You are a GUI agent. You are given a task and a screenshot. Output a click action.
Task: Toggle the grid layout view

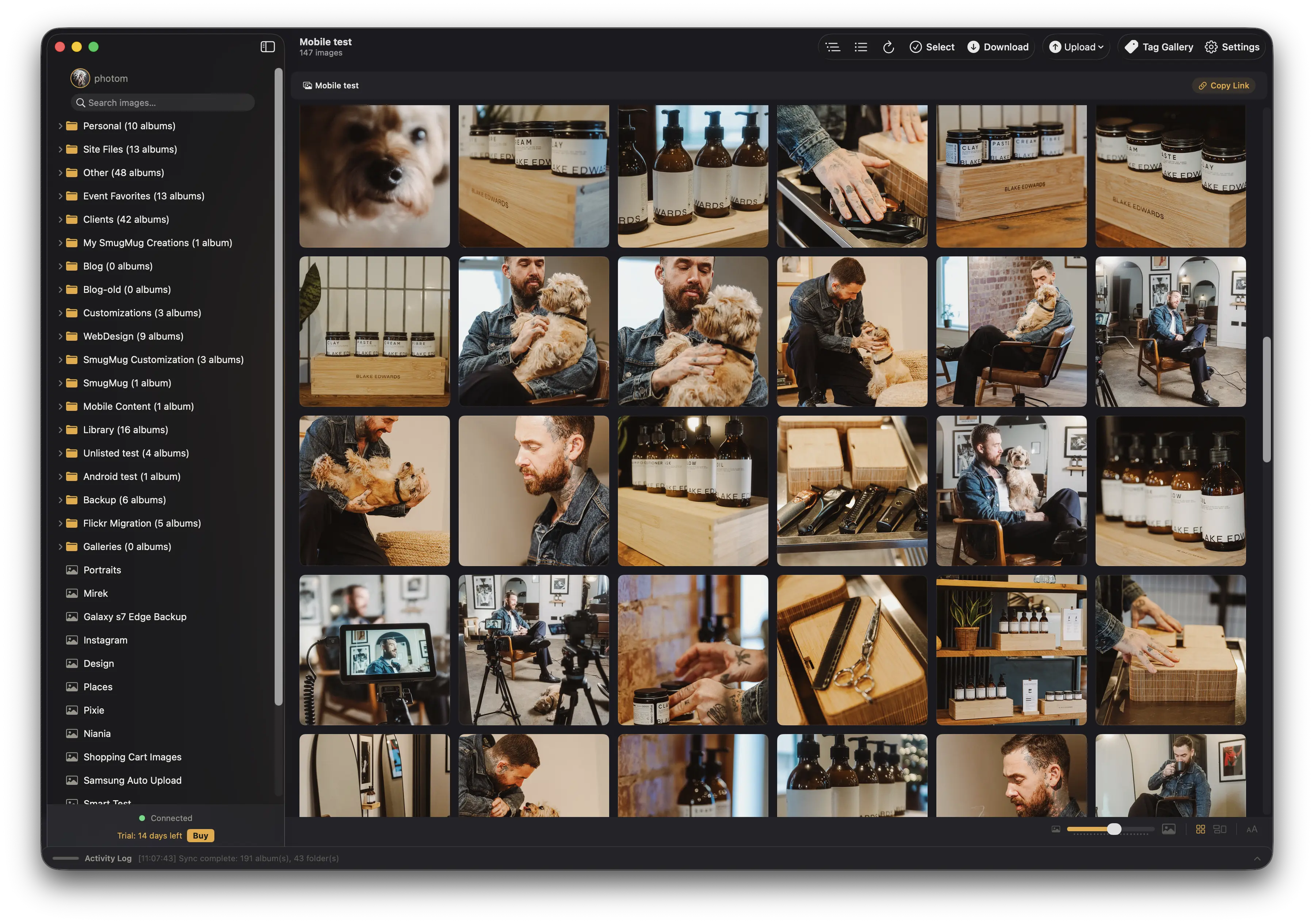coord(1200,829)
